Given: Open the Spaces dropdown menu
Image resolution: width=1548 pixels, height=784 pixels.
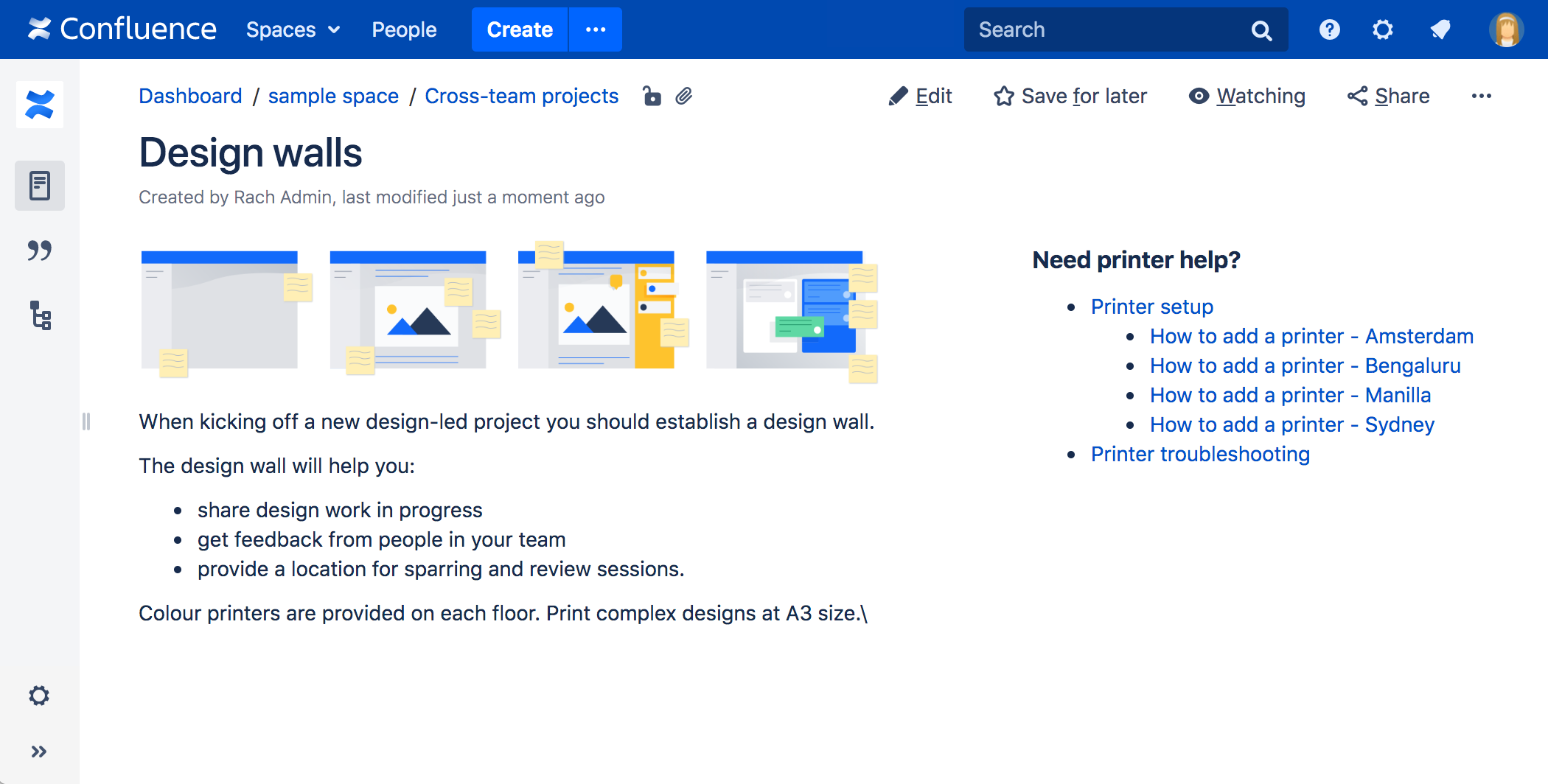Looking at the screenshot, I should click(293, 29).
